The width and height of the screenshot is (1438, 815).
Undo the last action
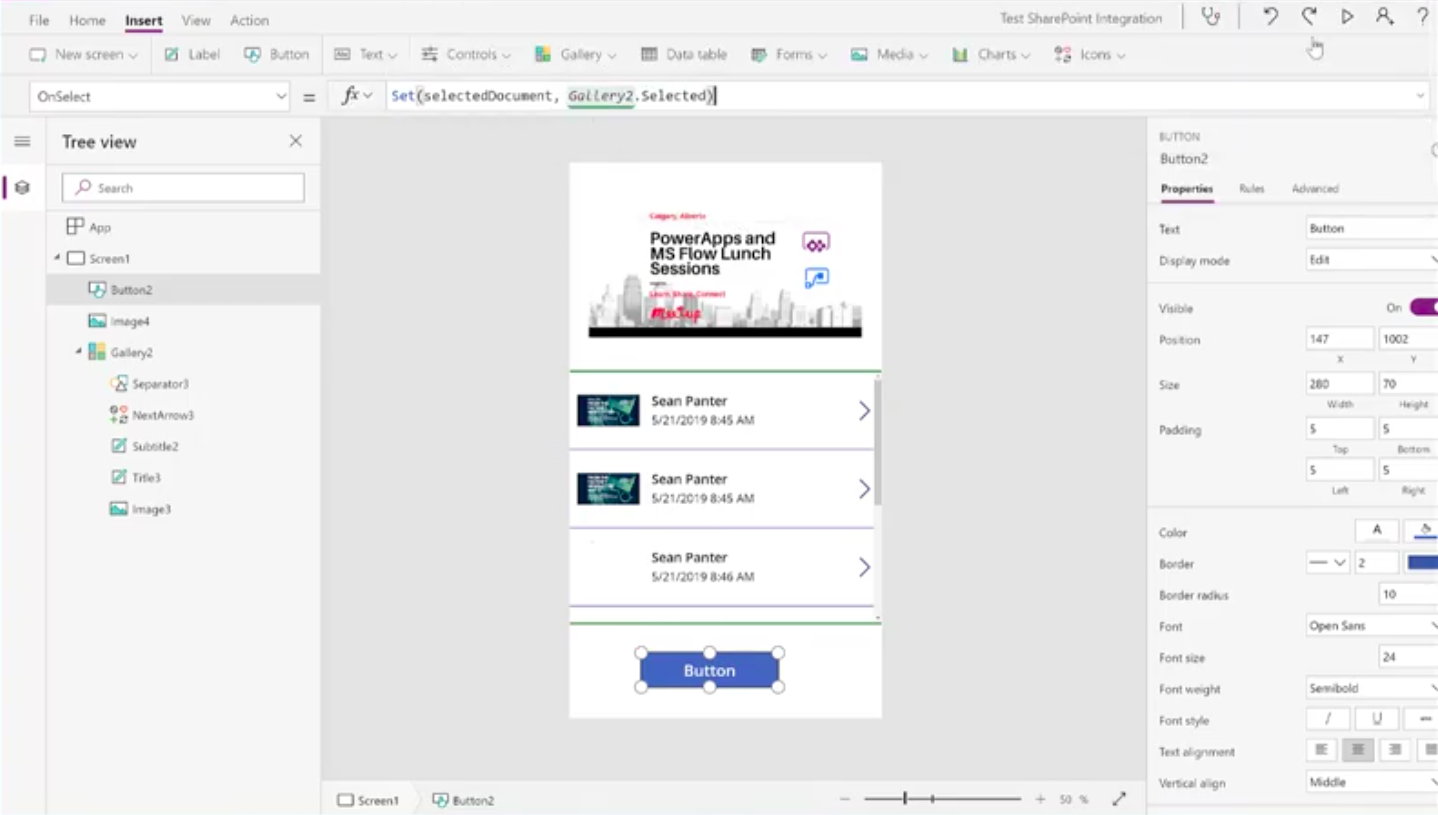click(x=1270, y=17)
